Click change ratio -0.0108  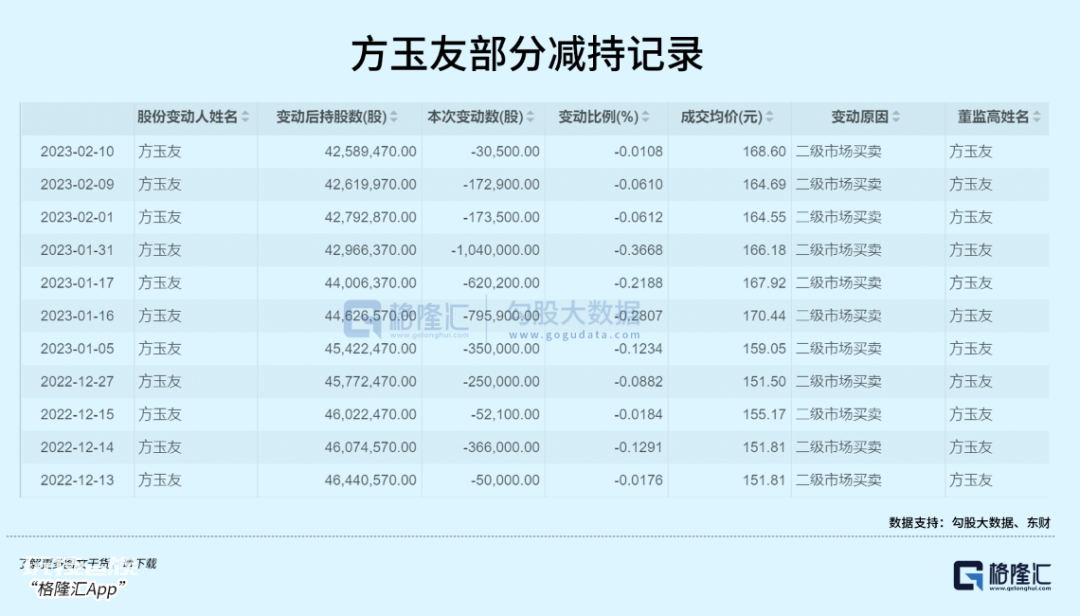pyautogui.click(x=638, y=152)
